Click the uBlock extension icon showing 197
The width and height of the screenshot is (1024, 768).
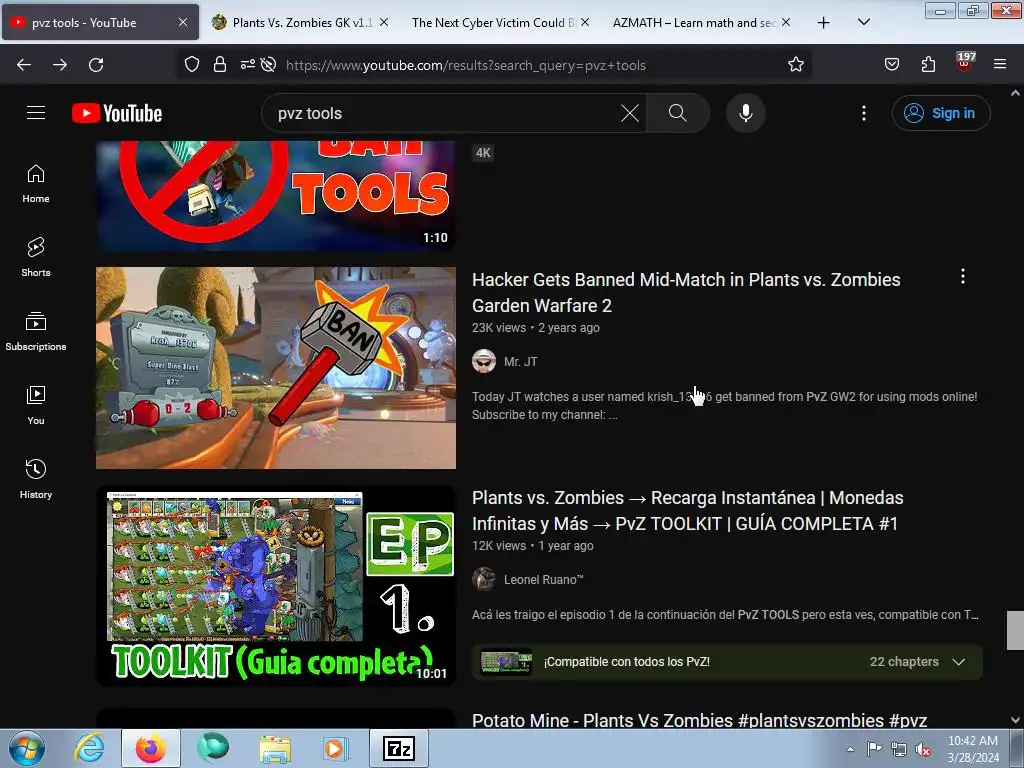point(965,63)
